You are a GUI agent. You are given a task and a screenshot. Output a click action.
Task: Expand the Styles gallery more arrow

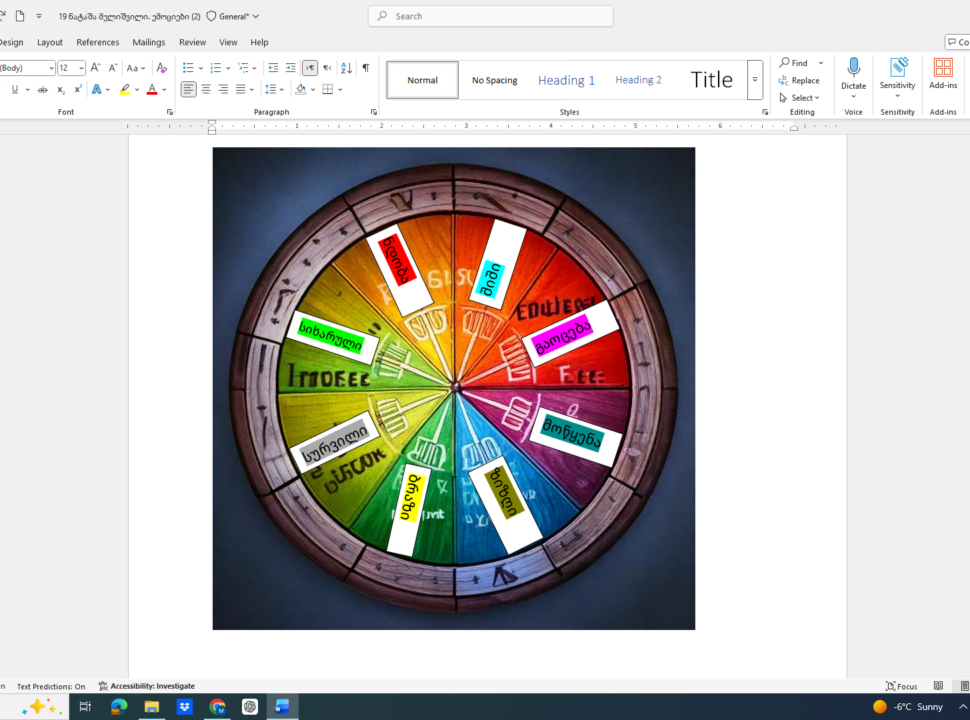tap(755, 80)
